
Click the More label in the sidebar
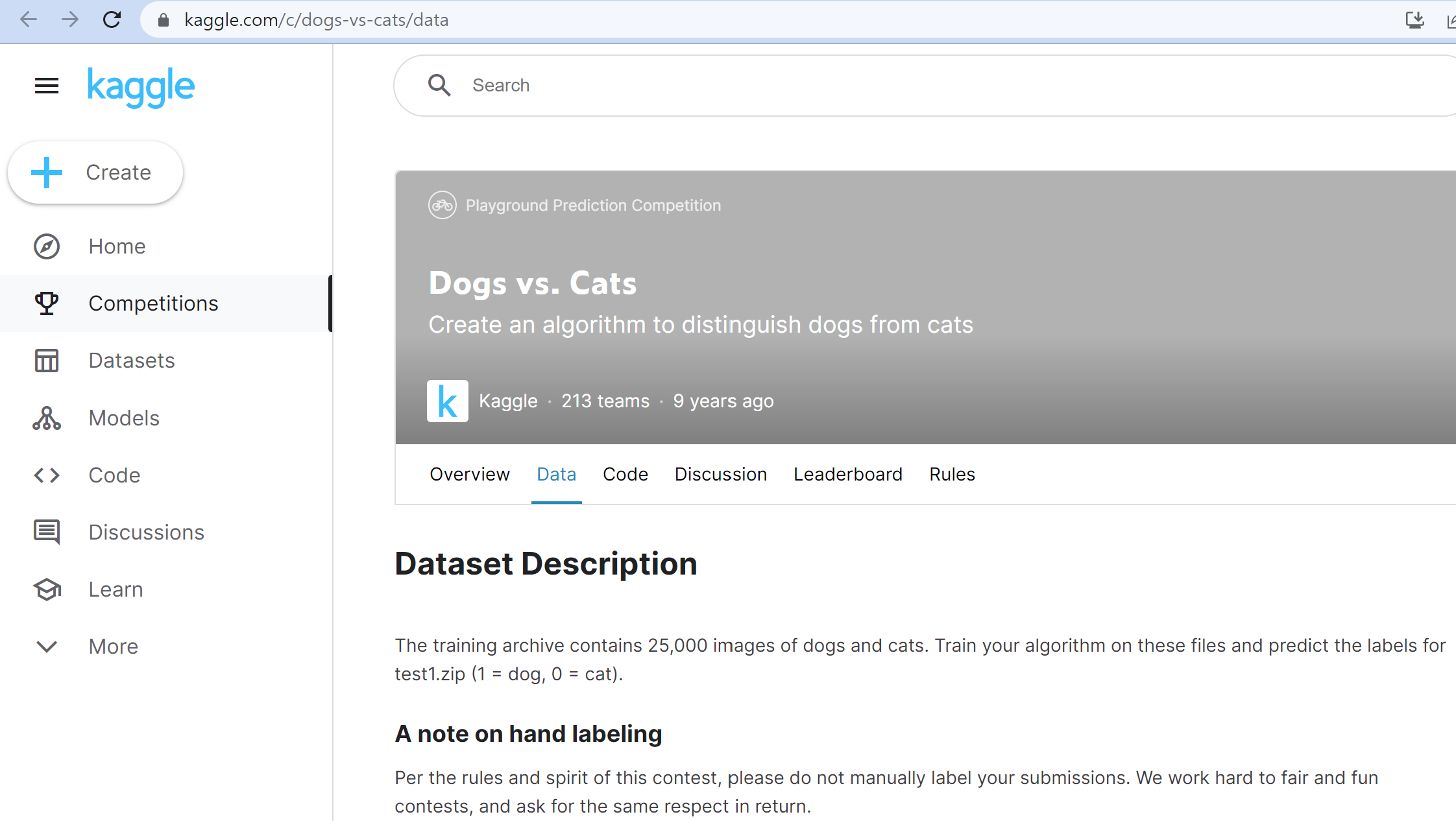pyautogui.click(x=114, y=647)
